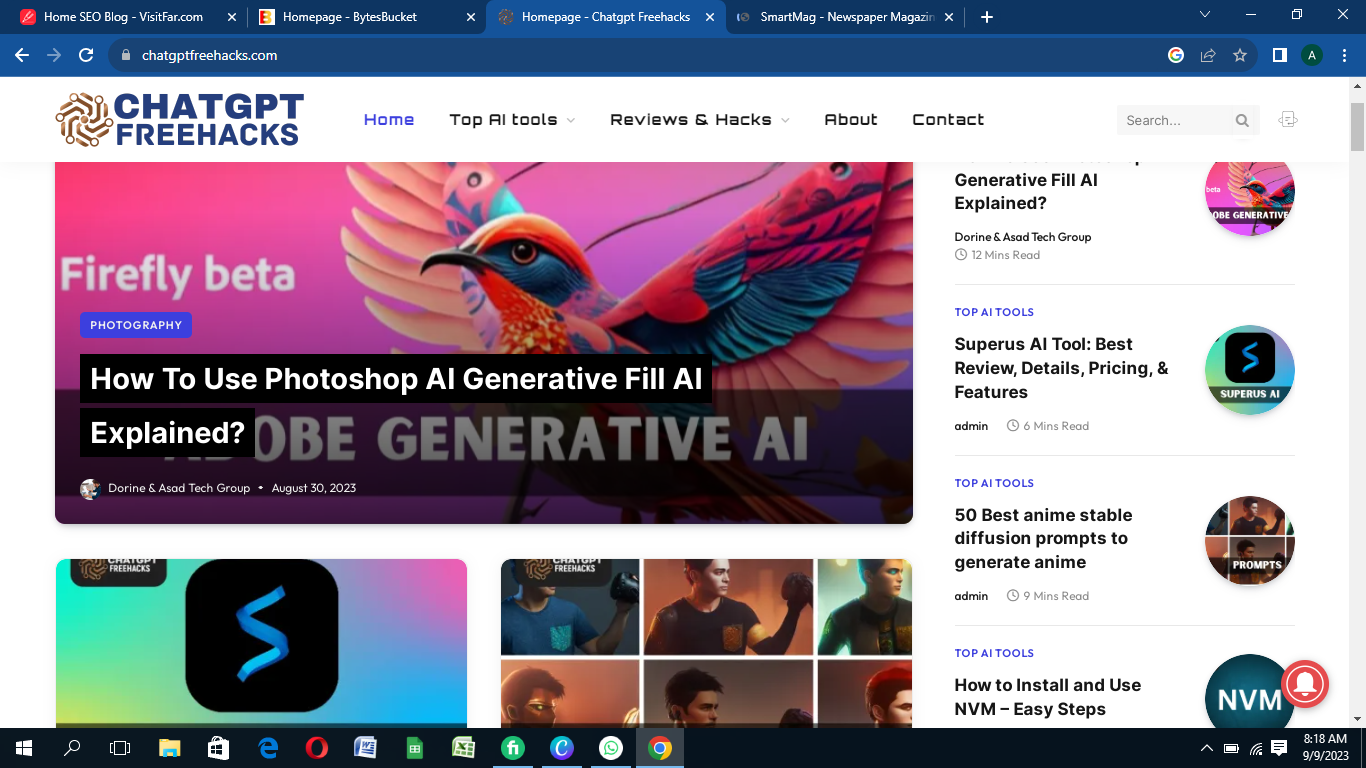Expand the Top AI tools dropdown menu
This screenshot has width=1366, height=768.
pos(512,120)
